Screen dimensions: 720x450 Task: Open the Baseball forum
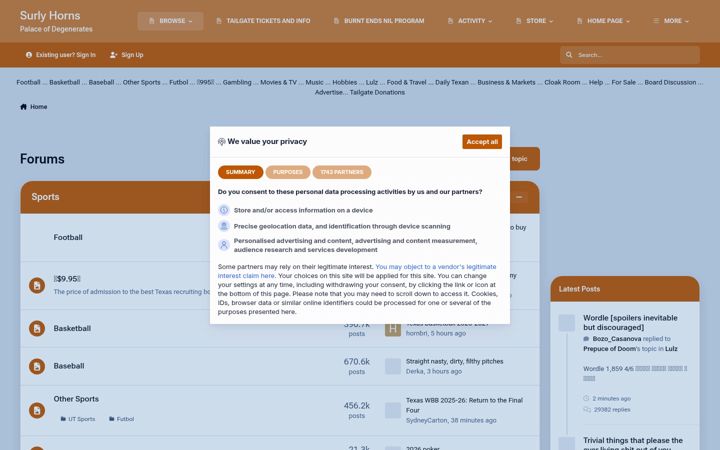(69, 366)
